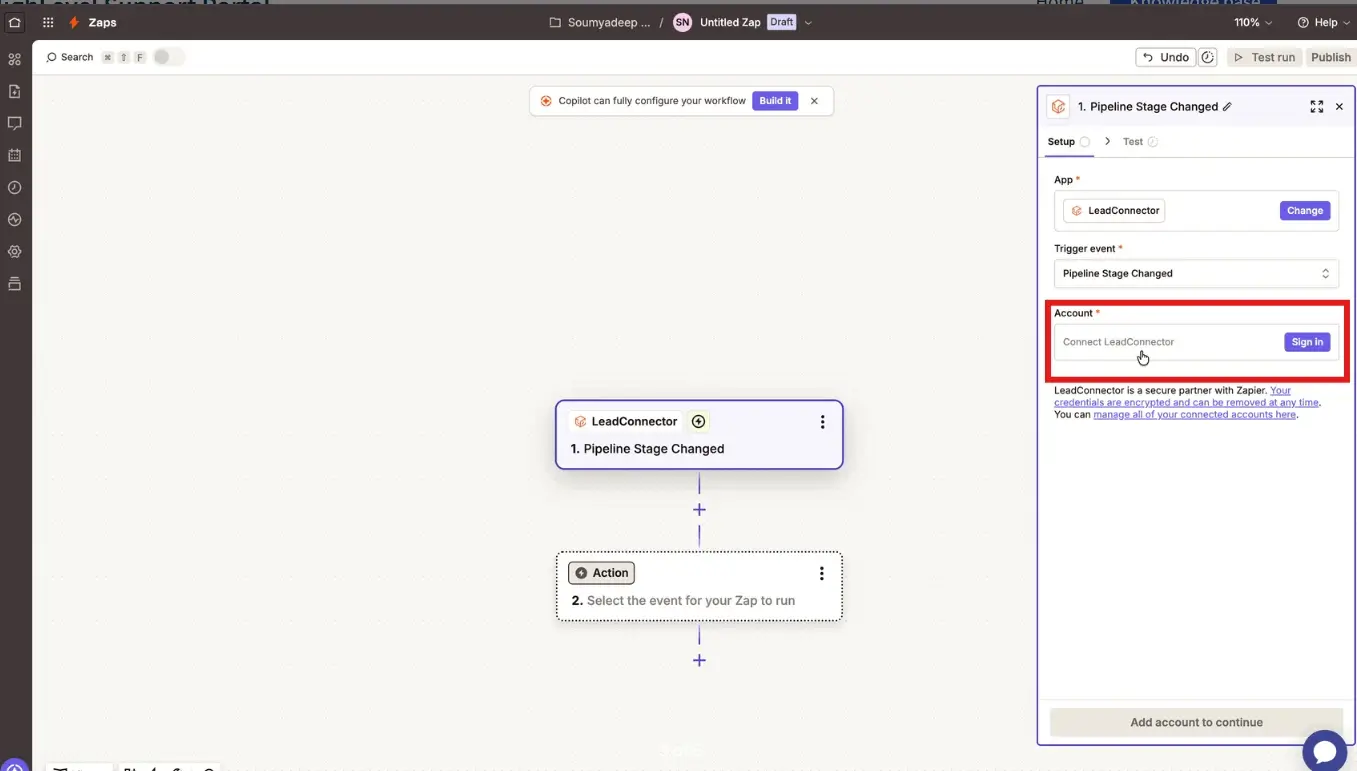The height and width of the screenshot is (771, 1357).
Task: Expand dropdown arrow next to Draft badge
Action: 808,22
